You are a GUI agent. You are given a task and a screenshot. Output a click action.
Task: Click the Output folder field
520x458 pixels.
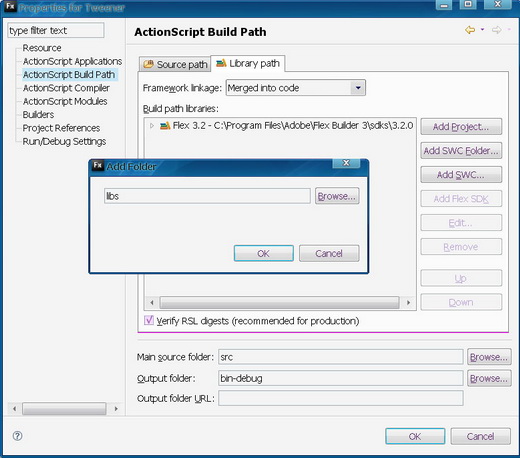tap(341, 378)
